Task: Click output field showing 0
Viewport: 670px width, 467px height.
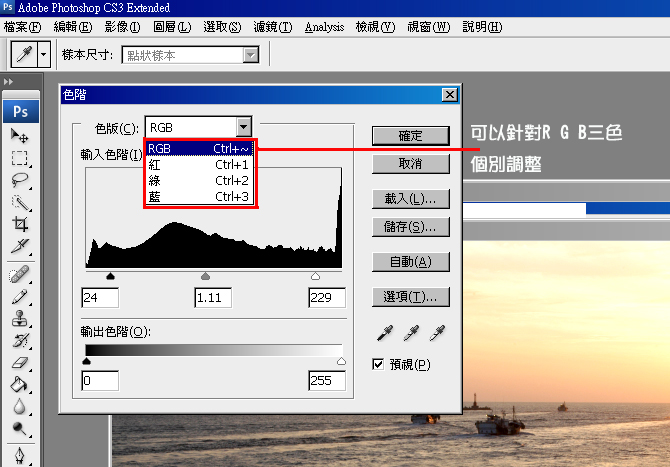Action: point(100,381)
